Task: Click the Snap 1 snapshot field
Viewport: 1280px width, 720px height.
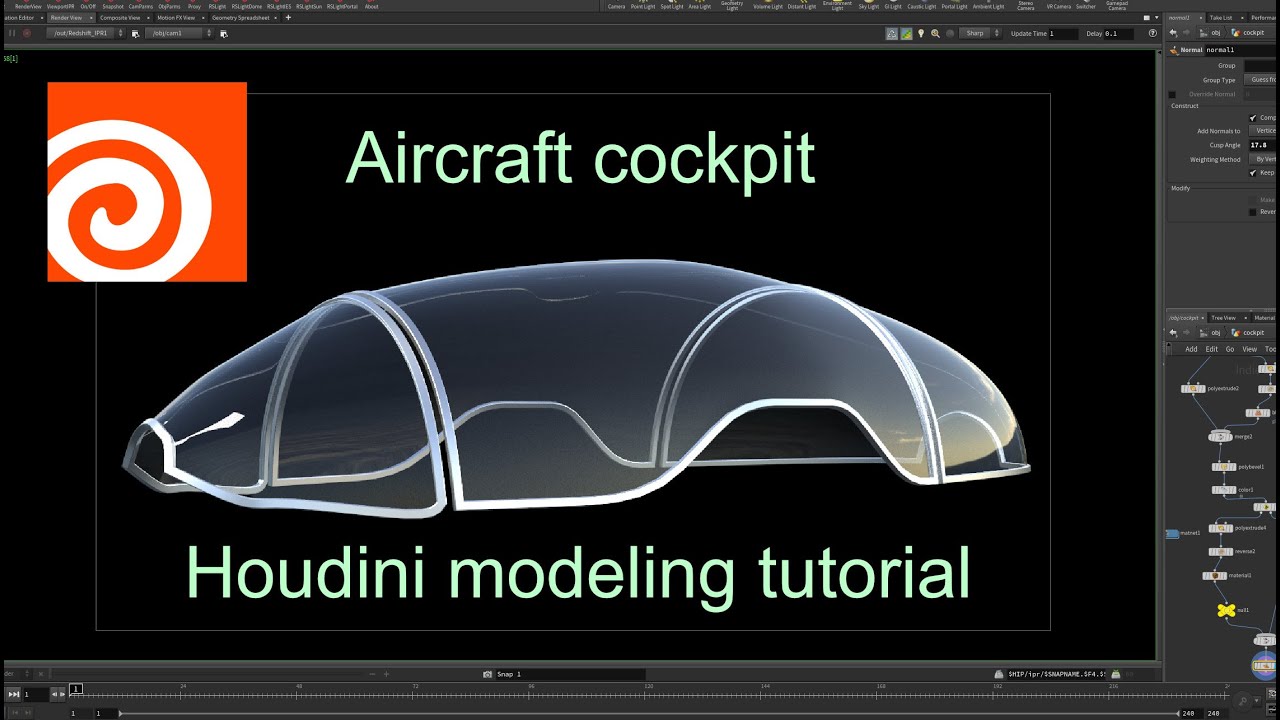Action: click(x=570, y=674)
